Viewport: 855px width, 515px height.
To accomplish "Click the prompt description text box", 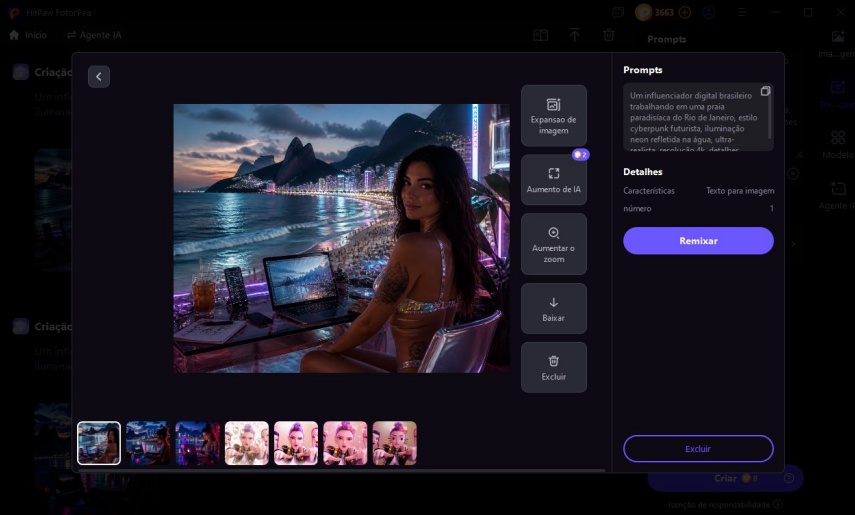I will click(x=698, y=117).
